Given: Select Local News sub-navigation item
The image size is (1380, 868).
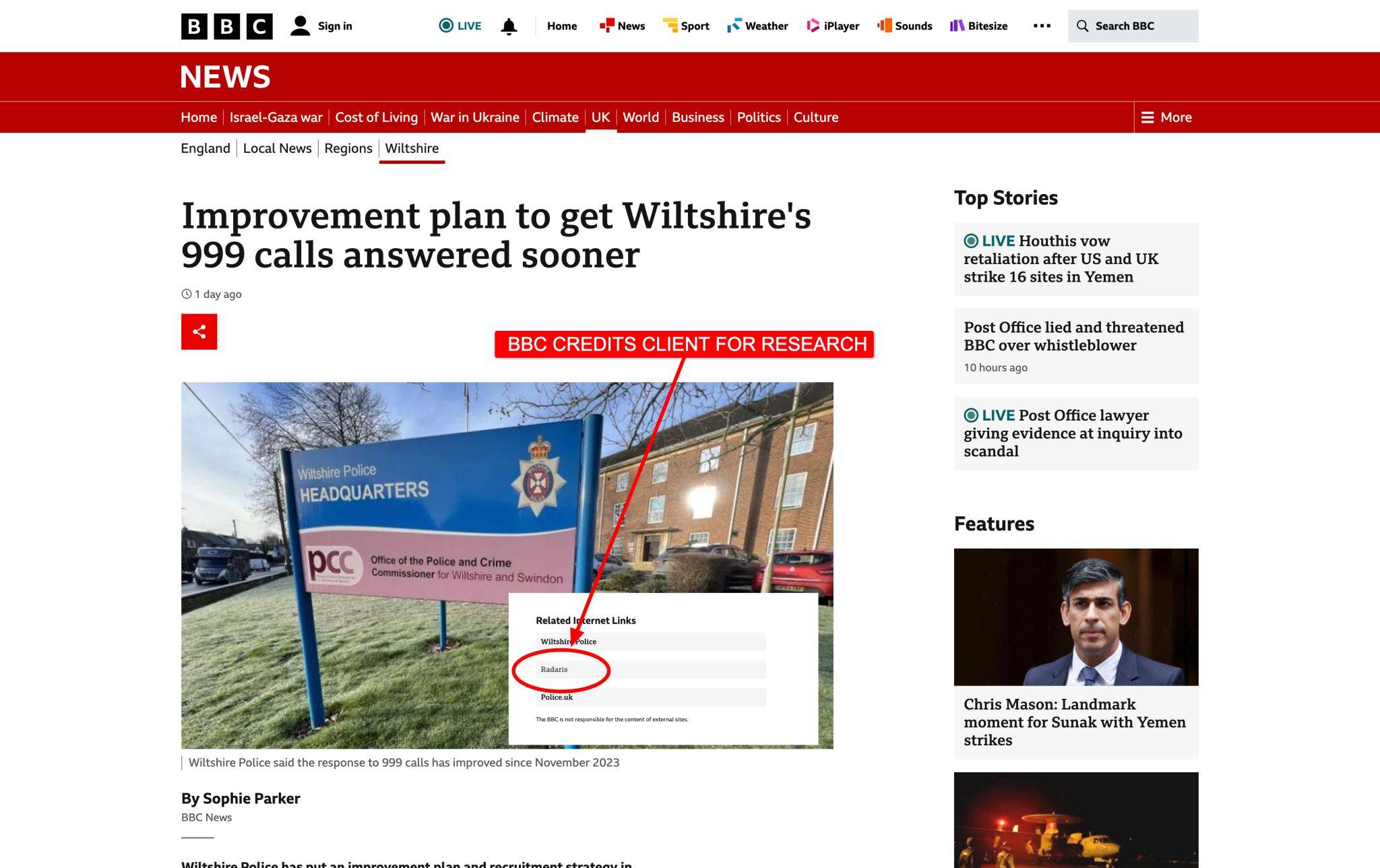Looking at the screenshot, I should point(277,148).
